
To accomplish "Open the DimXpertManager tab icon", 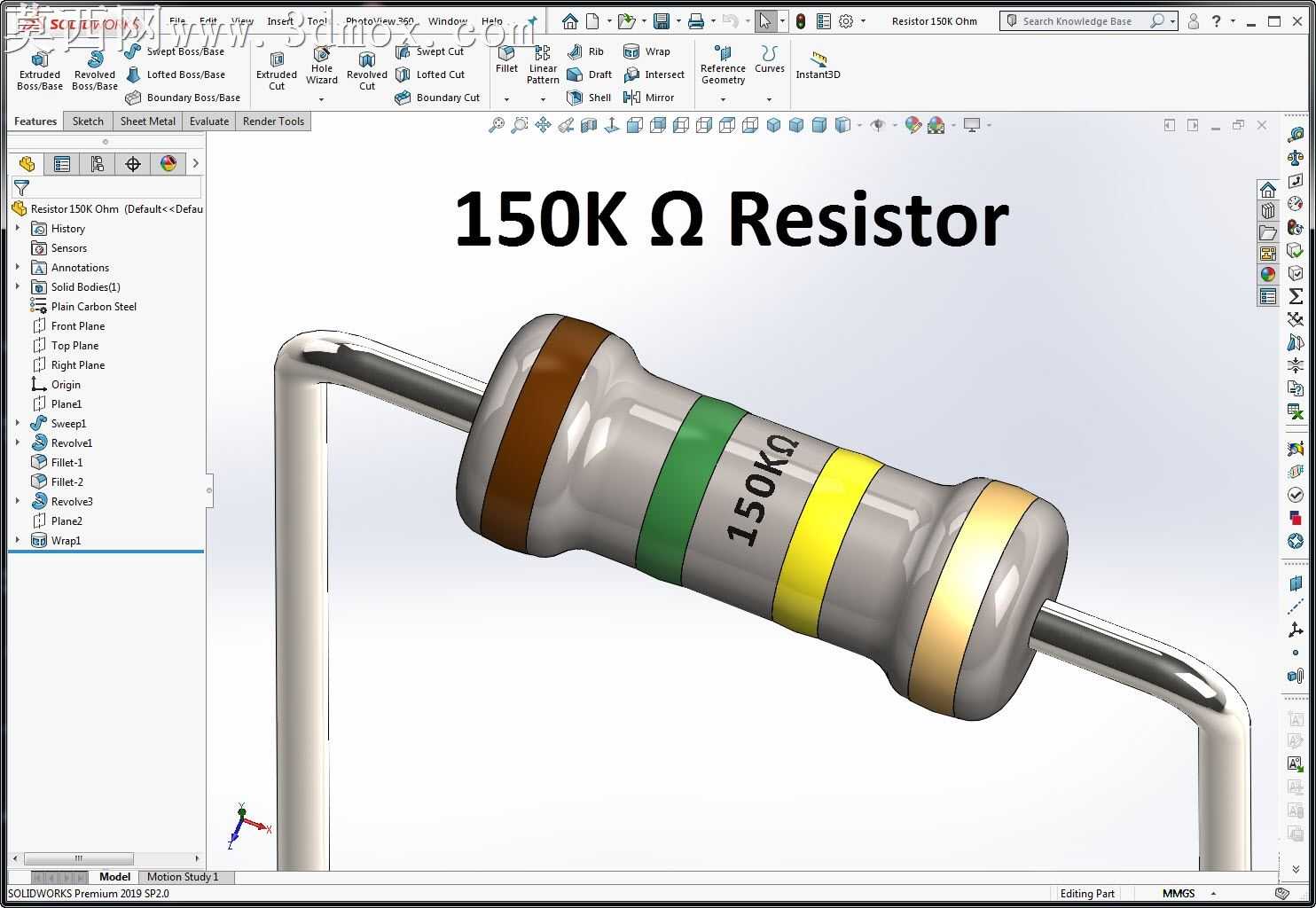I will point(133,163).
